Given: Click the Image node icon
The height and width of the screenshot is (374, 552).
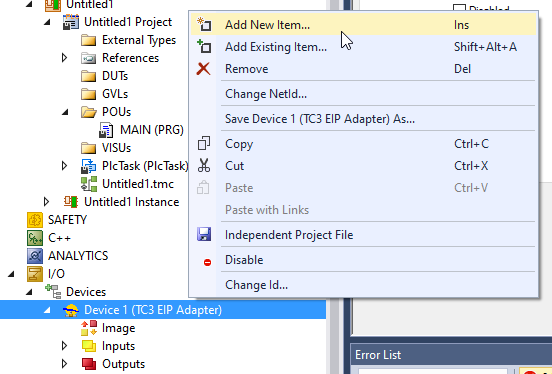Looking at the screenshot, I should 89,328.
